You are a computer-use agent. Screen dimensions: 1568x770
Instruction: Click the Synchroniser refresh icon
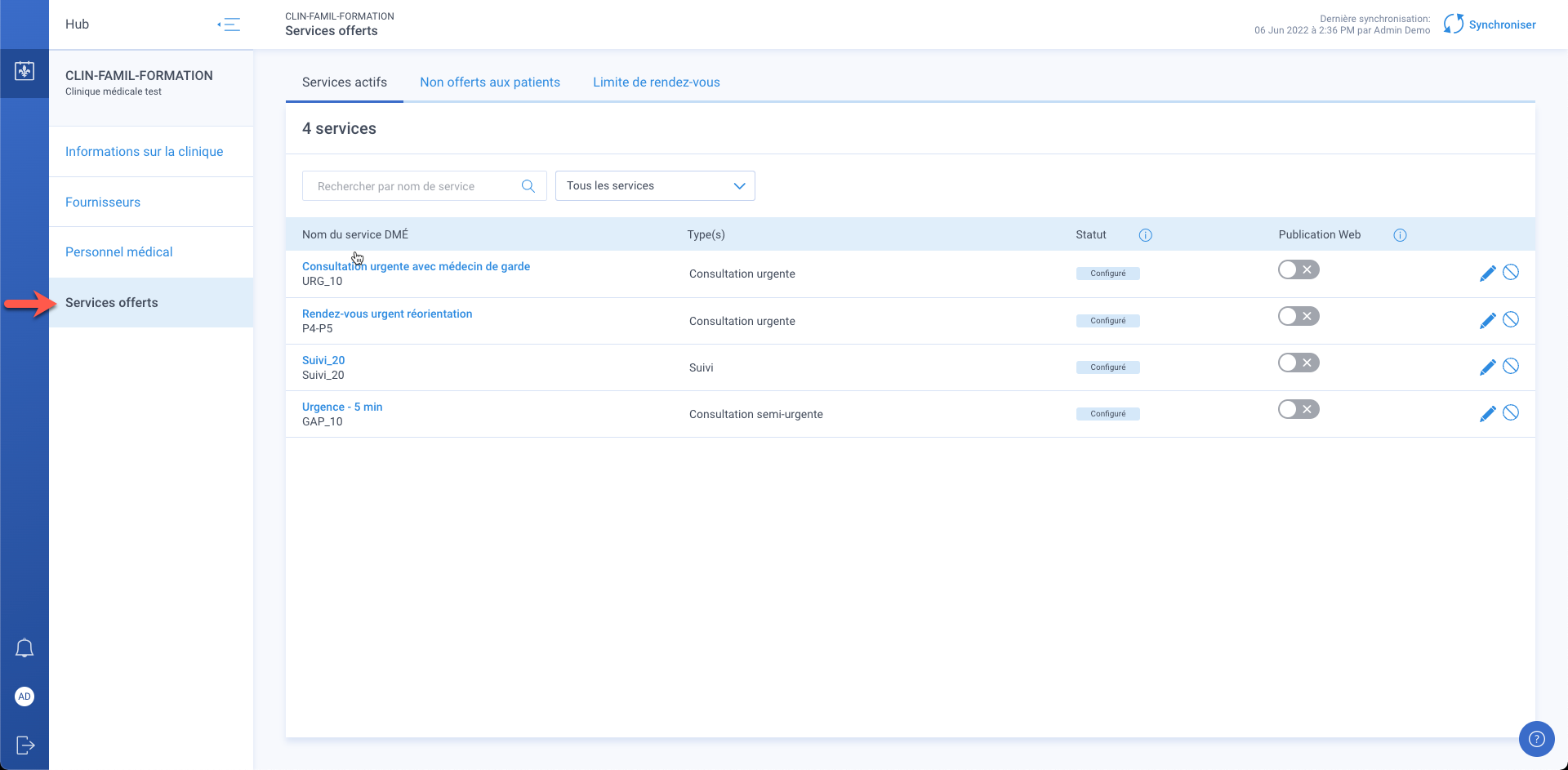point(1453,24)
